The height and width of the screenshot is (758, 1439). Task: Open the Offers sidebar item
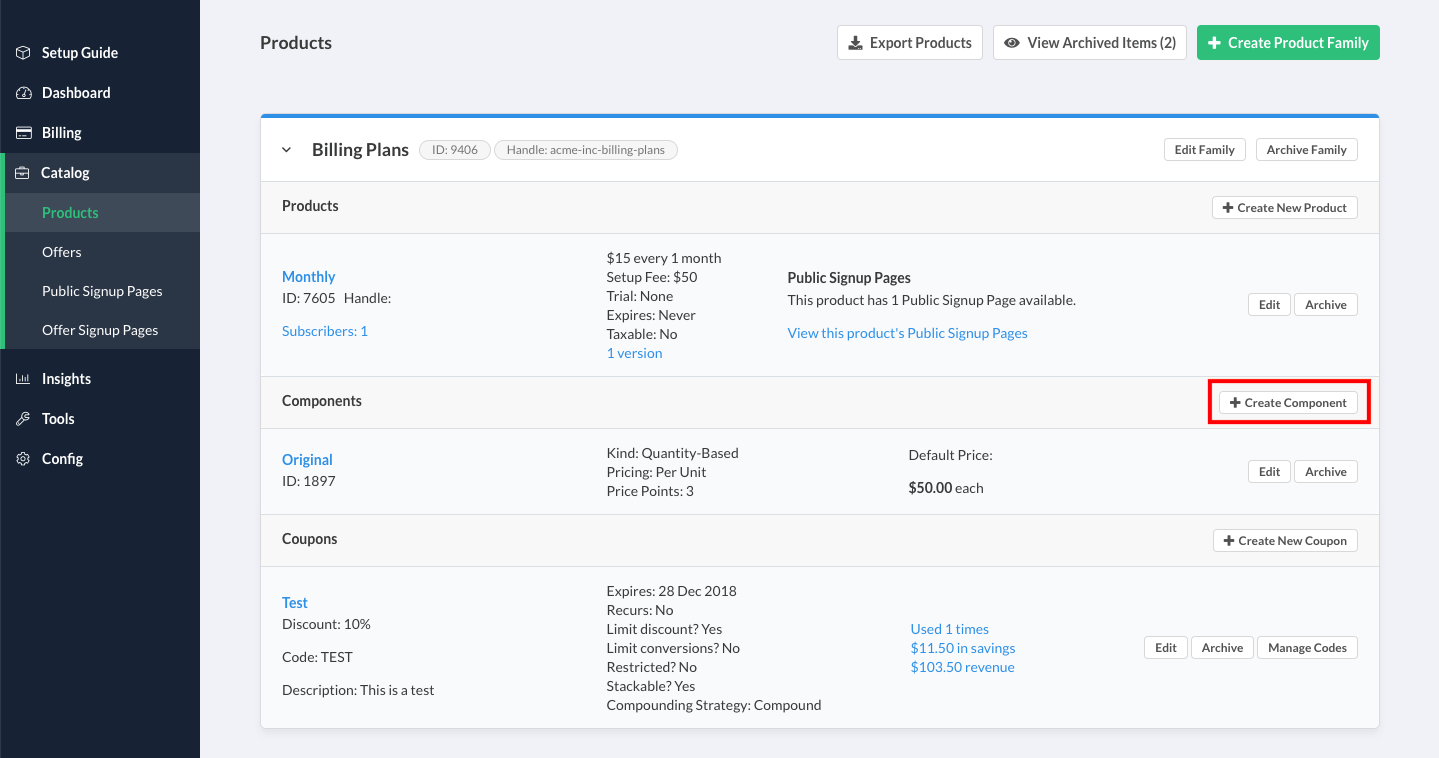pos(62,252)
